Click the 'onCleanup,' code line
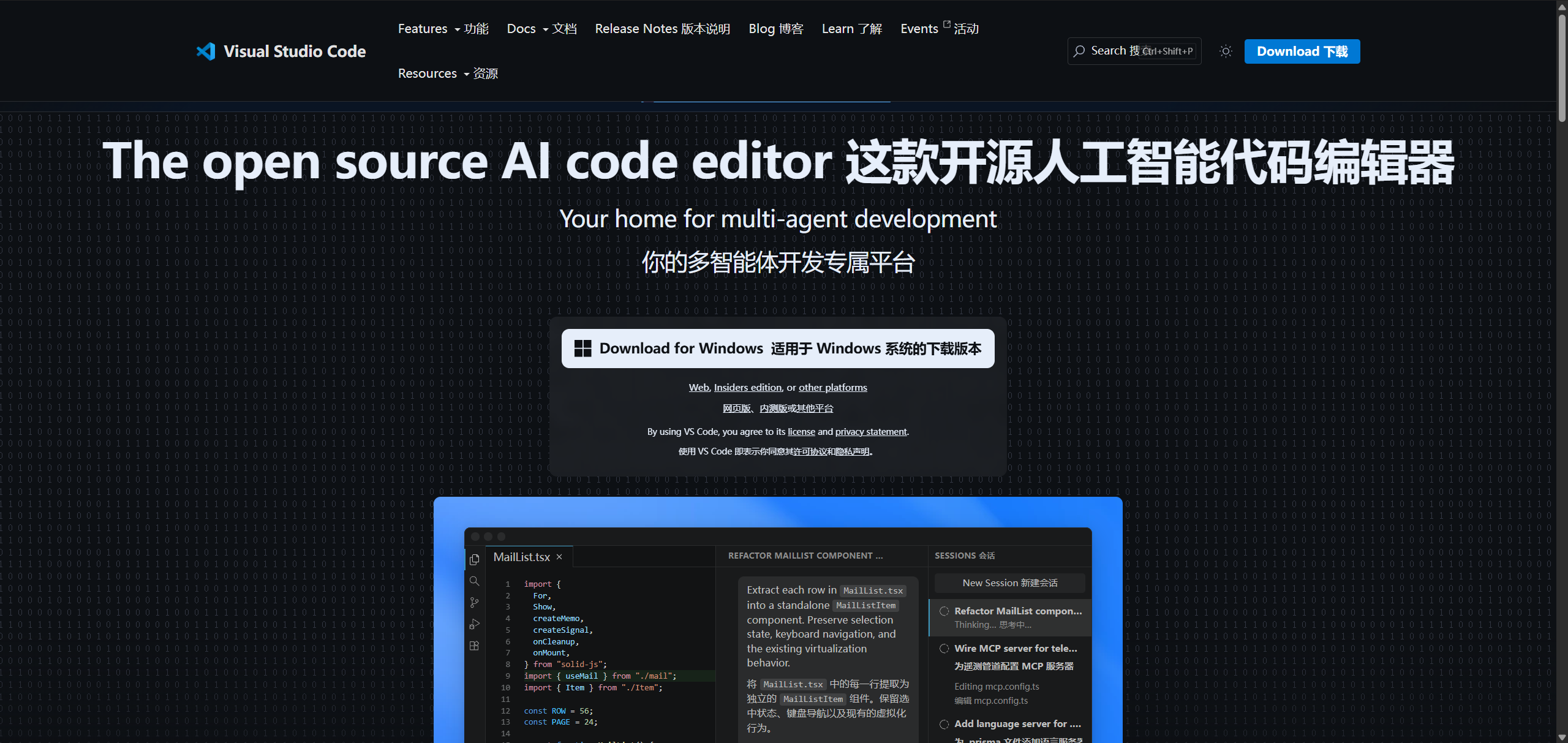Viewport: 1568px width, 743px height. 556,642
